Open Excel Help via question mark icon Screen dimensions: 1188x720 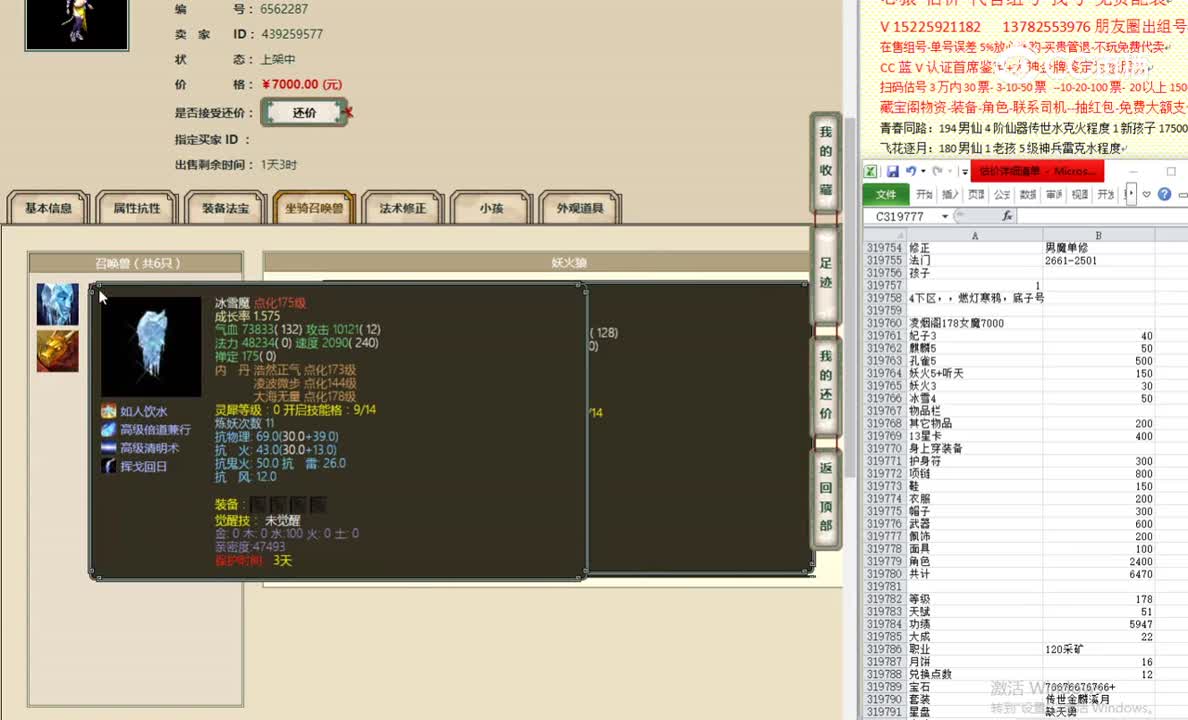click(x=1163, y=194)
